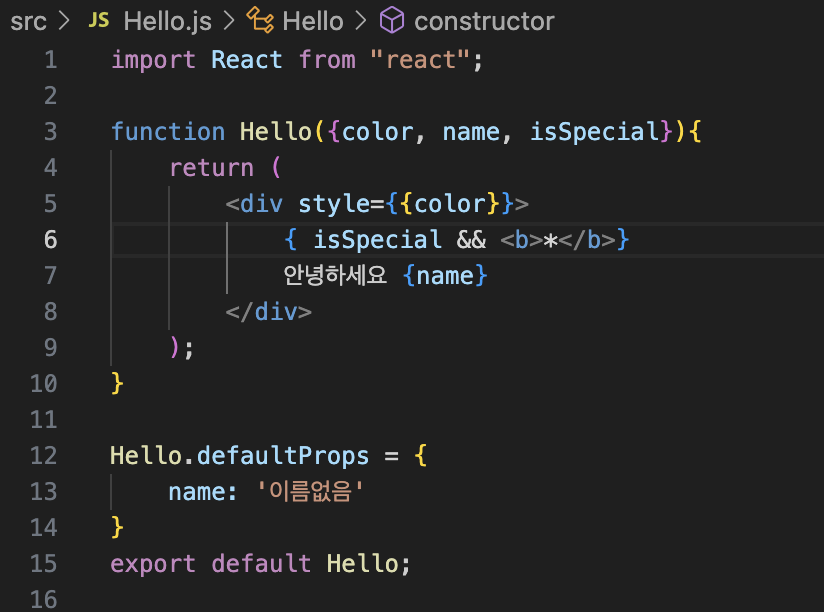Screen dimensions: 824x612
Task: Select the Hello breadcrumb symbol
Action: pos(313,22)
